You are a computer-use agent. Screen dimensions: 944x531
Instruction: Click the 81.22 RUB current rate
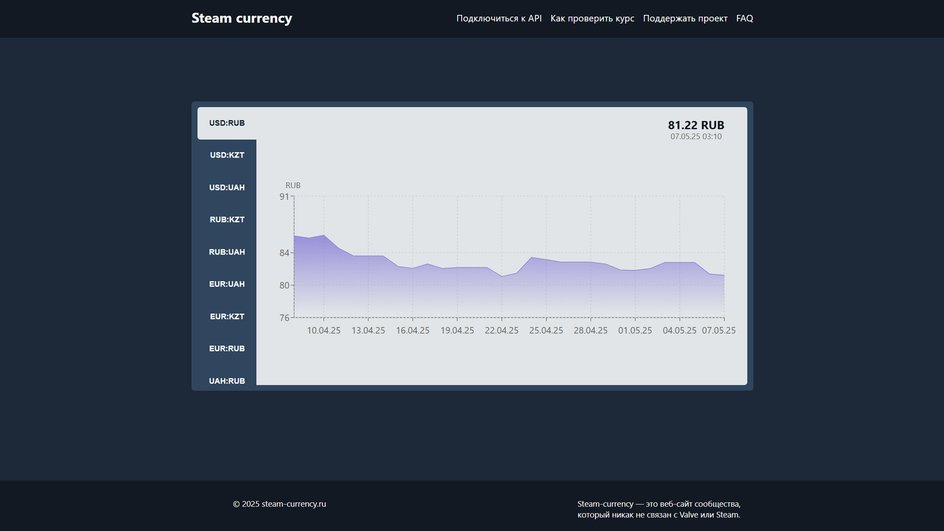(696, 125)
